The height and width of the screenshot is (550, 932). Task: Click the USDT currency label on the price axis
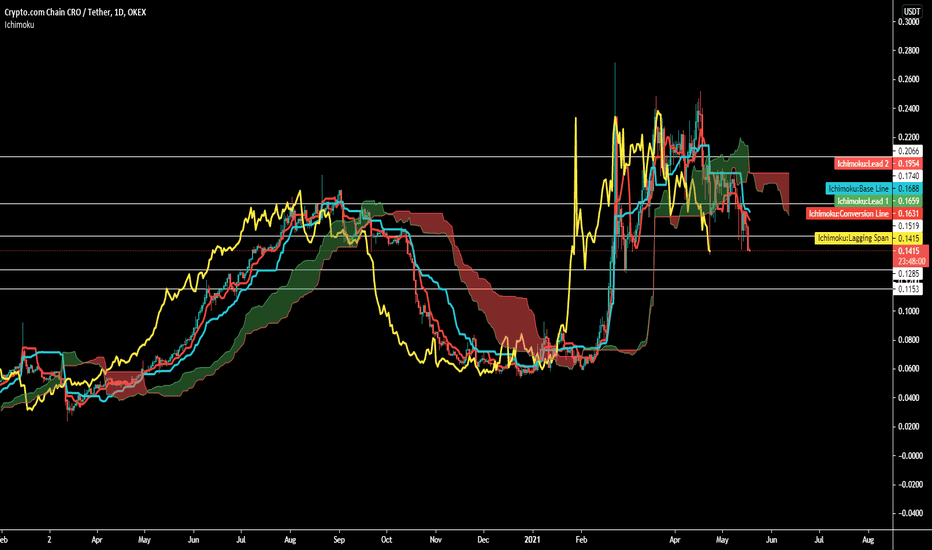click(912, 11)
